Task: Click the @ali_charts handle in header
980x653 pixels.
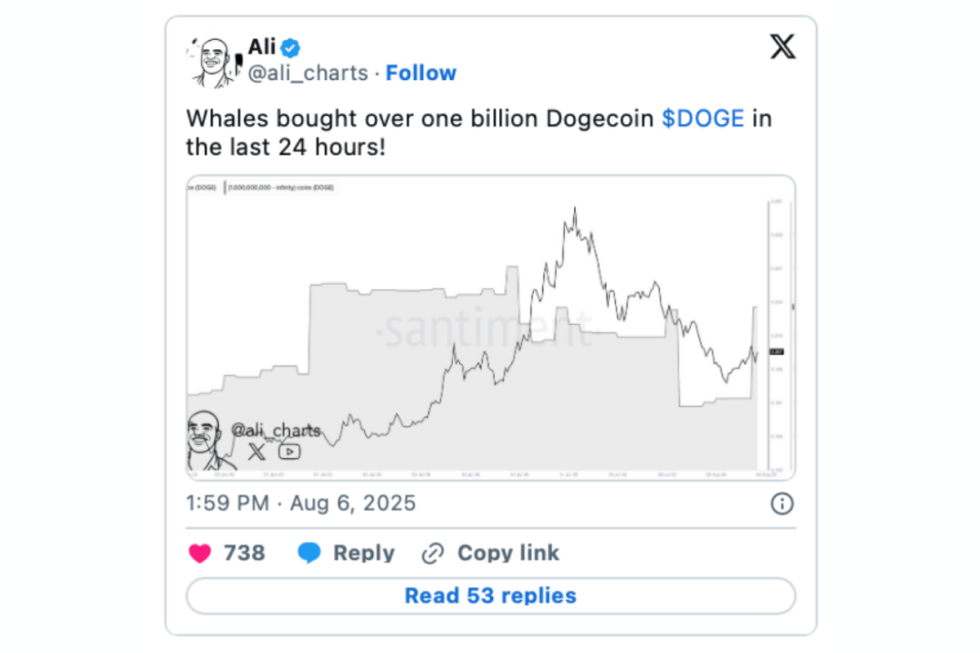Action: coord(307,73)
